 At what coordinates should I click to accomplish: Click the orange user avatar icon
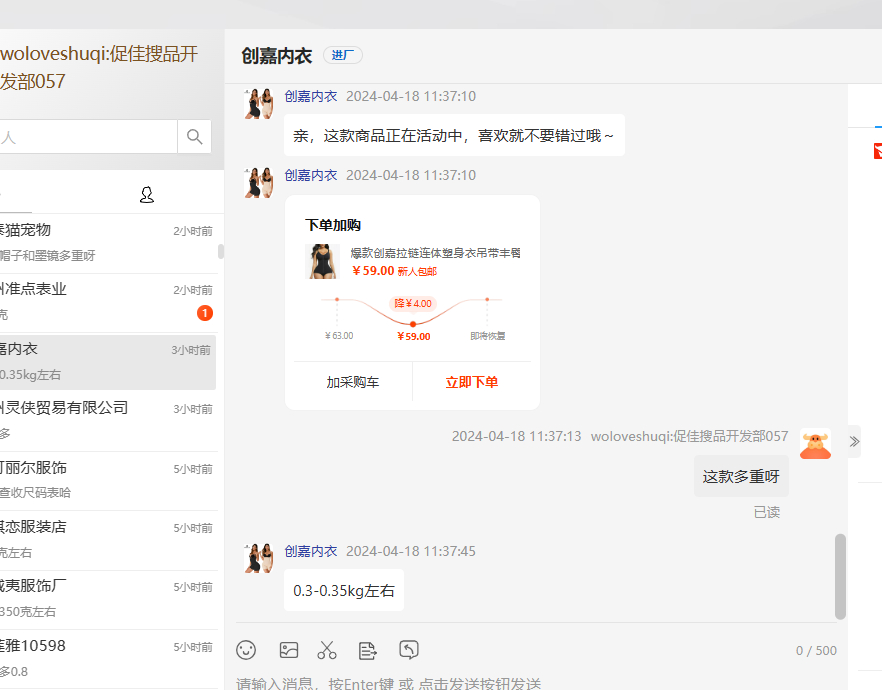[x=815, y=444]
